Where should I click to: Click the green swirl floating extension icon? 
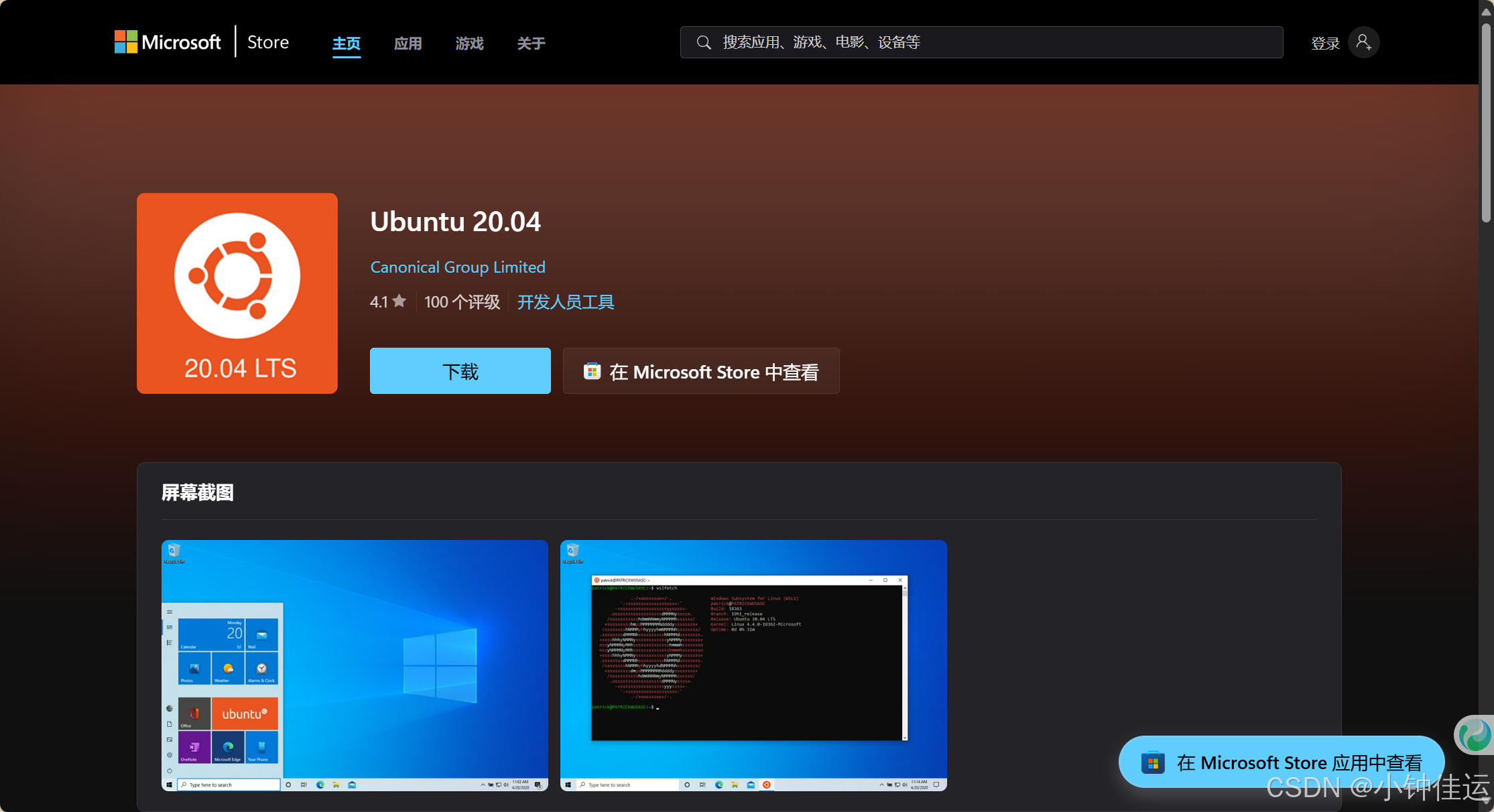coord(1475,734)
